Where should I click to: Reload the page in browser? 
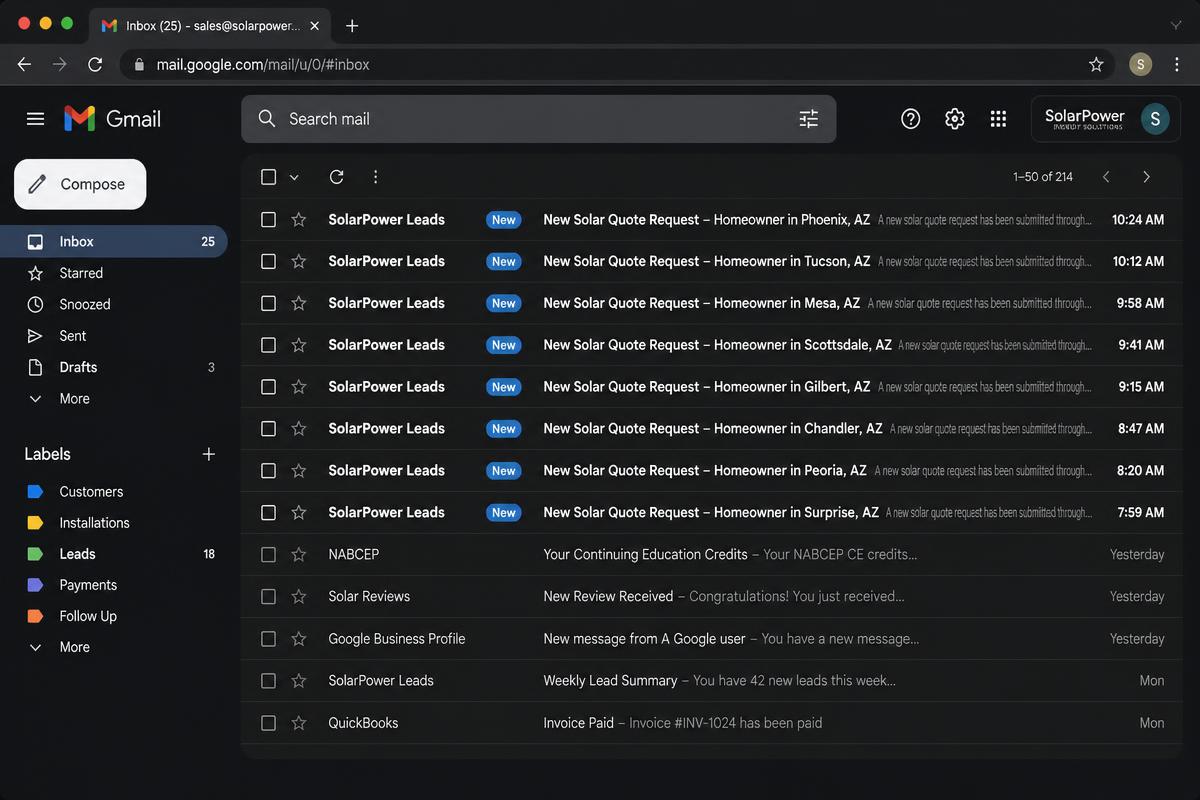95,64
